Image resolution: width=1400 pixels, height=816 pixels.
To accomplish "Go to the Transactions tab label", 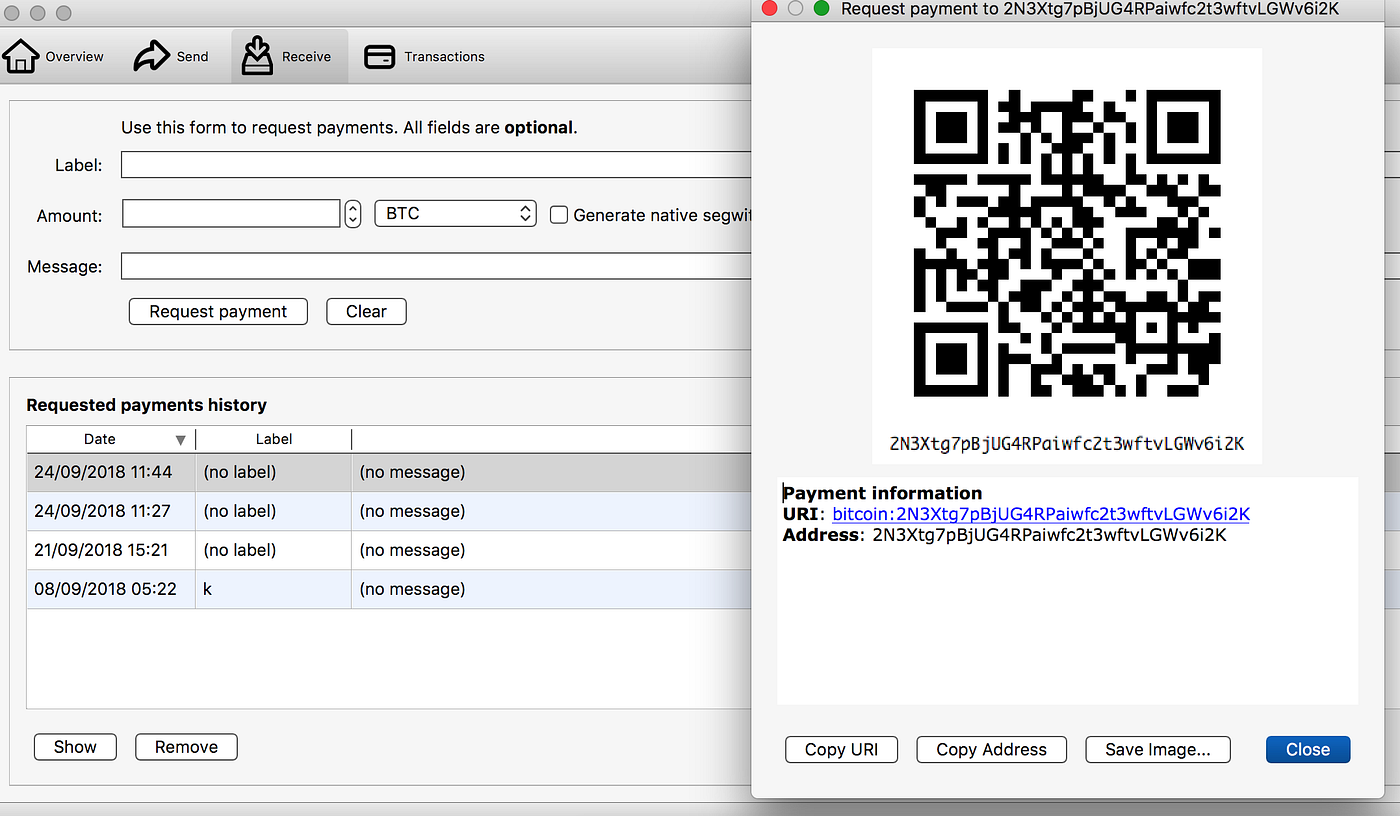I will click(x=445, y=57).
